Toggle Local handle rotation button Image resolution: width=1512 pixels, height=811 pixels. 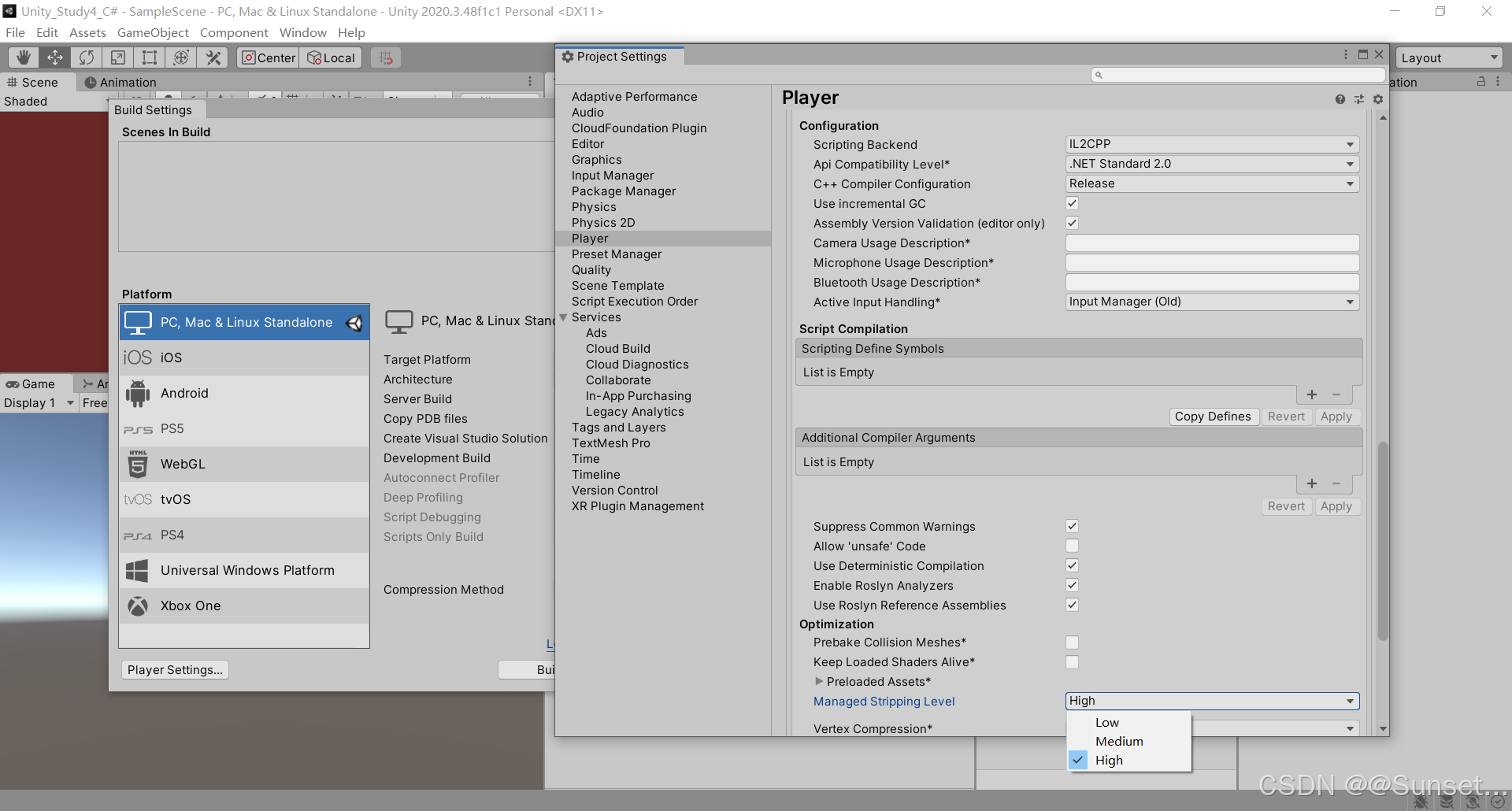tap(331, 57)
